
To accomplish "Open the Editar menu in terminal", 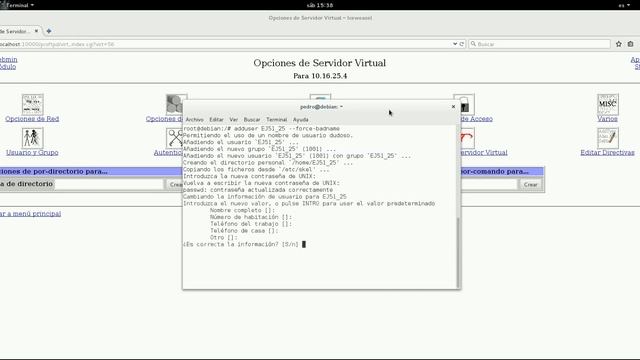I will [x=216, y=120].
